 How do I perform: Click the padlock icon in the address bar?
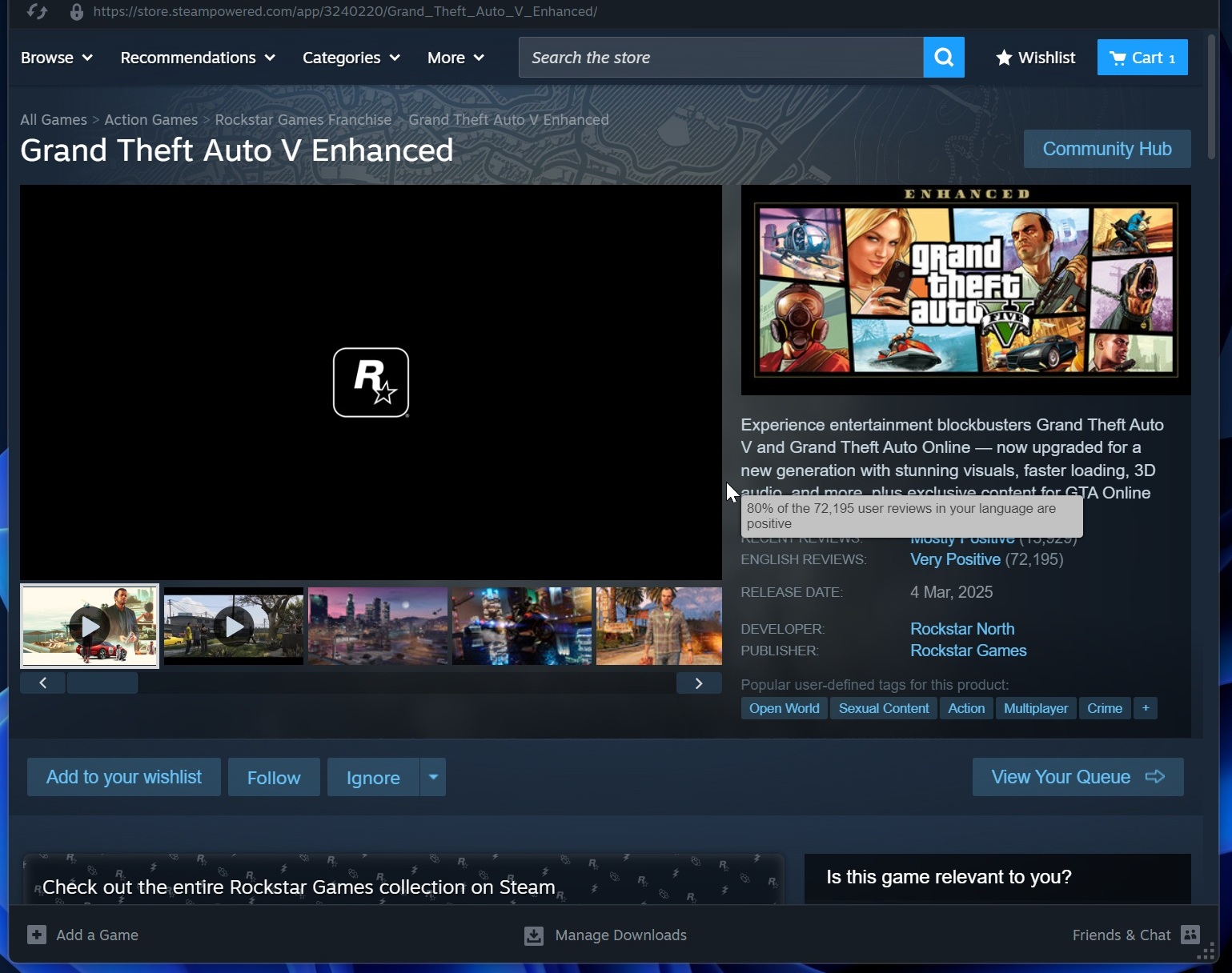click(76, 11)
